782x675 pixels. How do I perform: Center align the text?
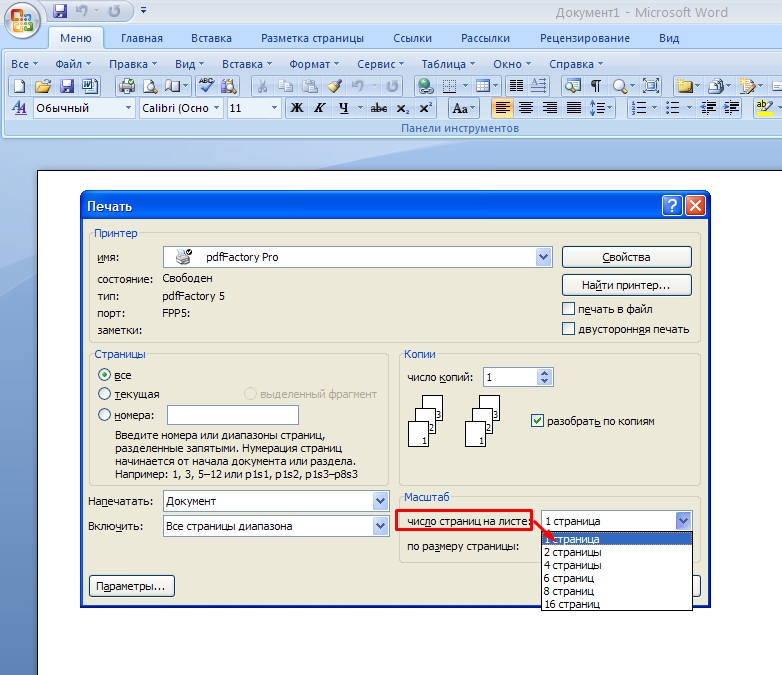tap(526, 108)
